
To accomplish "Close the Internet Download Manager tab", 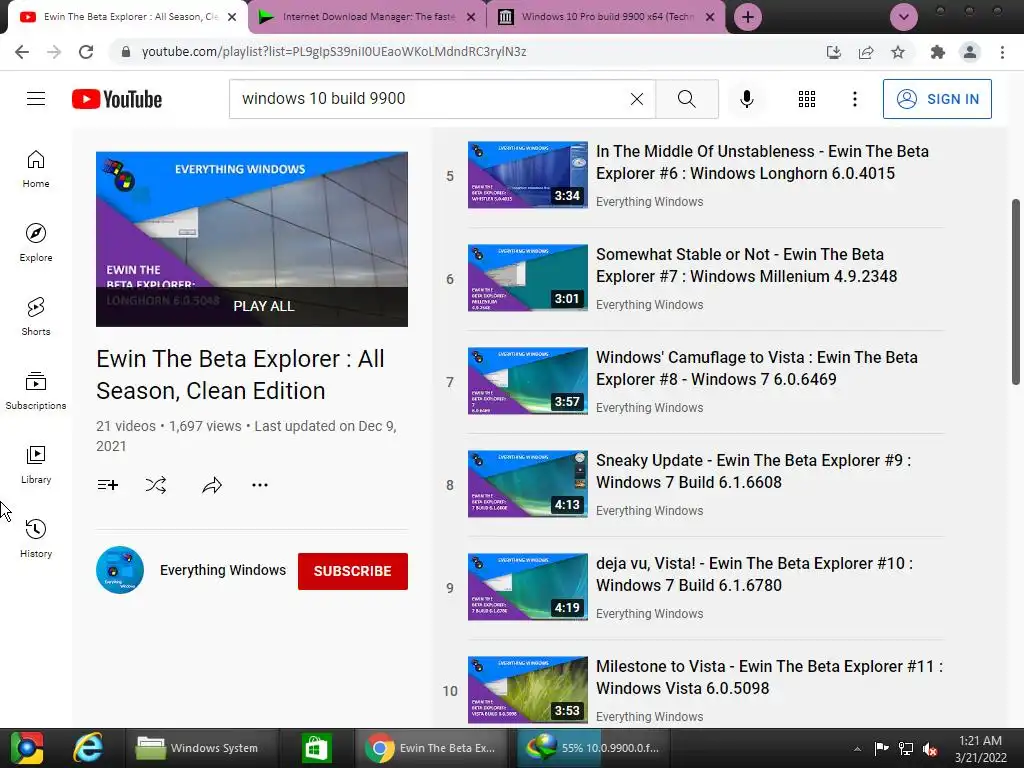I will tap(471, 17).
